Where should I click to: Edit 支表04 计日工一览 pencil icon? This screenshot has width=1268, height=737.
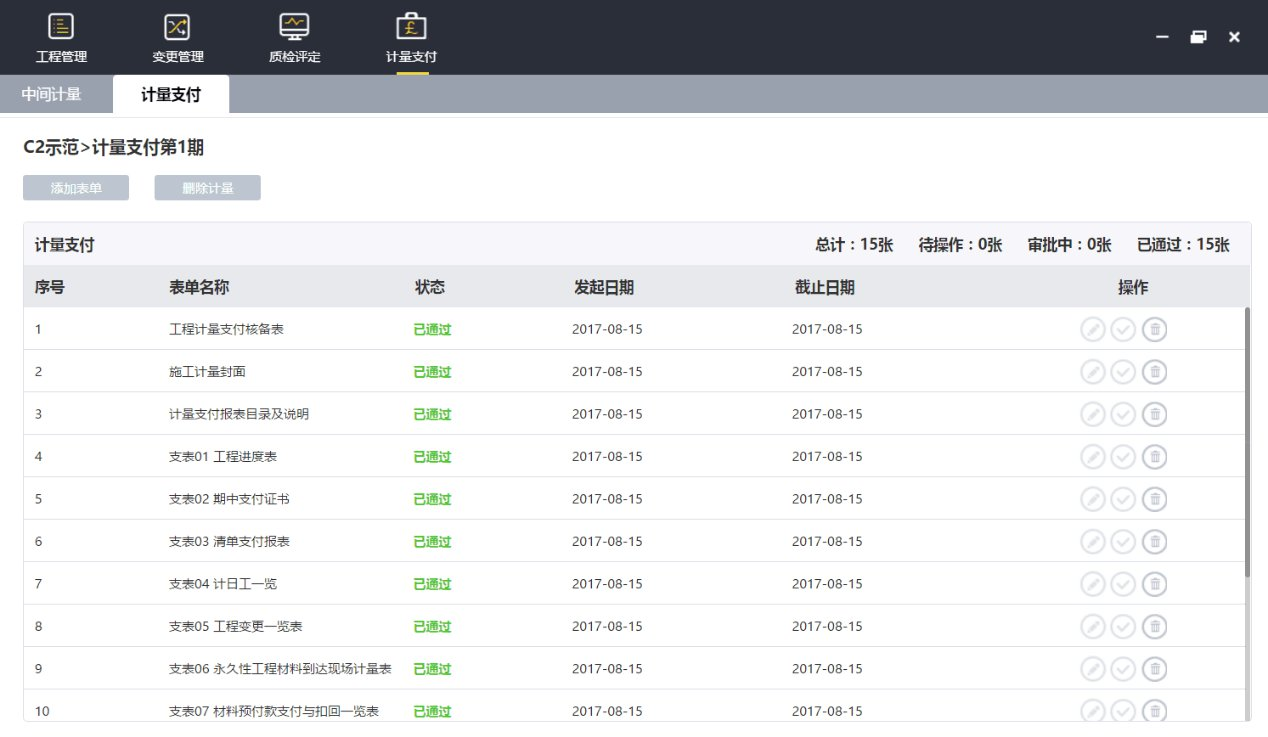tap(1093, 584)
